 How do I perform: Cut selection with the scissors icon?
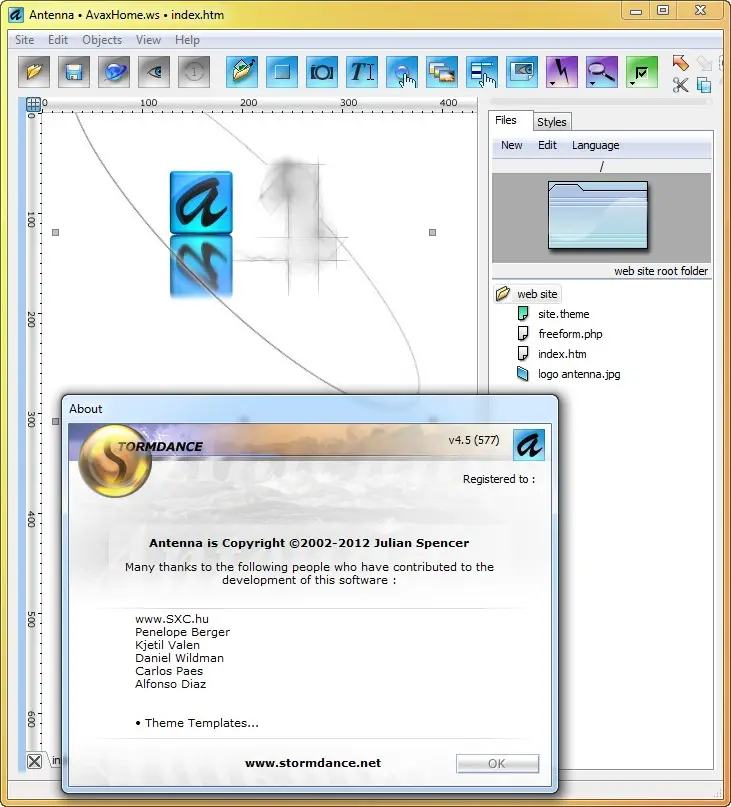(681, 85)
